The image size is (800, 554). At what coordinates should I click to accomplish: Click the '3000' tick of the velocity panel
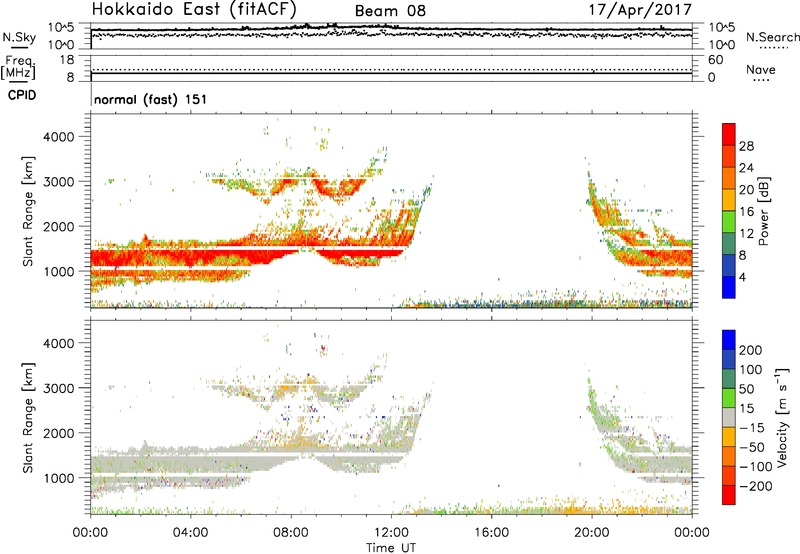59,388
